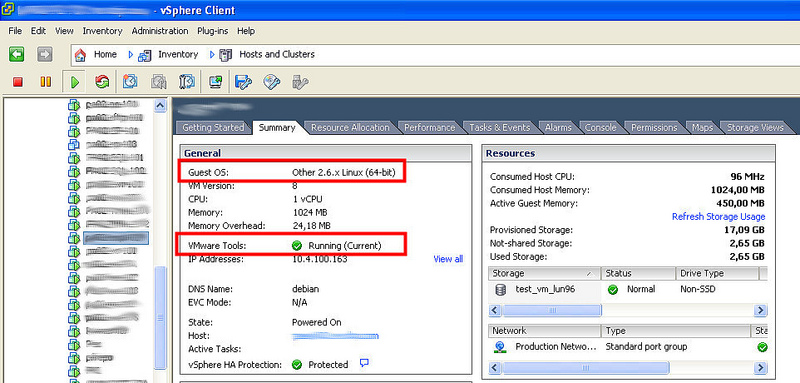Open the Storage Views tab
800x383 pixels.
[755, 127]
